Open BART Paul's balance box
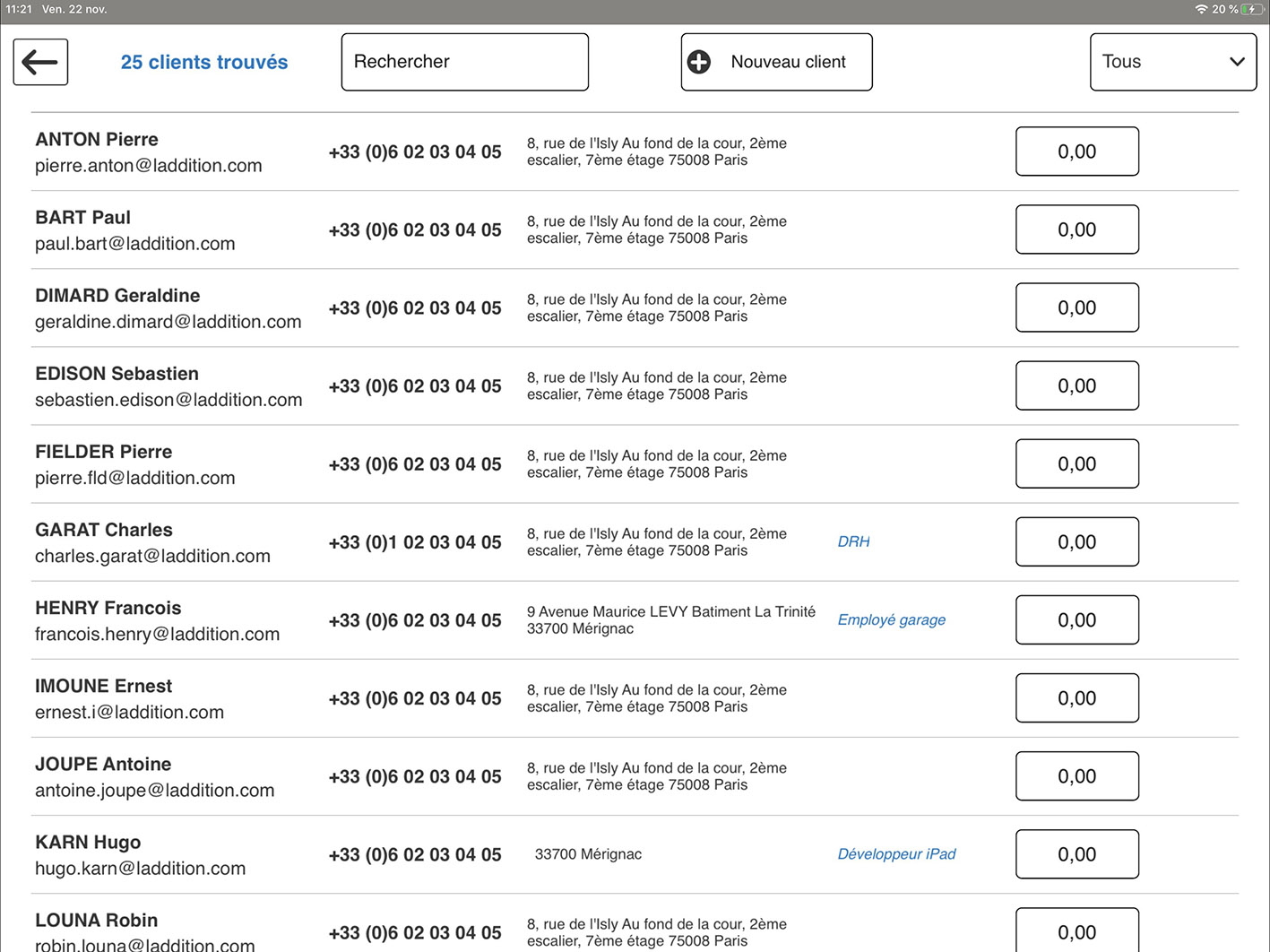The width and height of the screenshot is (1270, 952). 1076,229
